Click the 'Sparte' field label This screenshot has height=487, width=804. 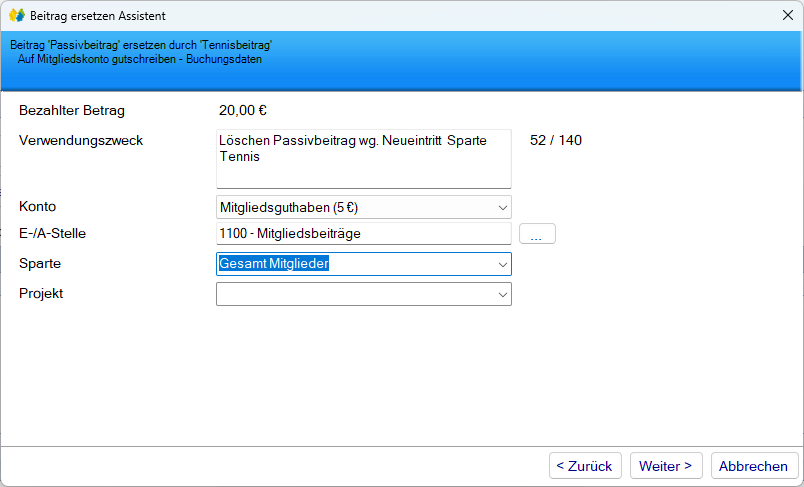[x=40, y=263]
